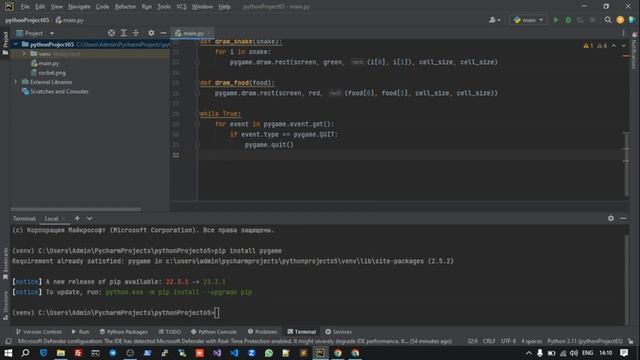The width and height of the screenshot is (640, 360).
Task: Open the Problems tool window
Action: (x=262, y=331)
